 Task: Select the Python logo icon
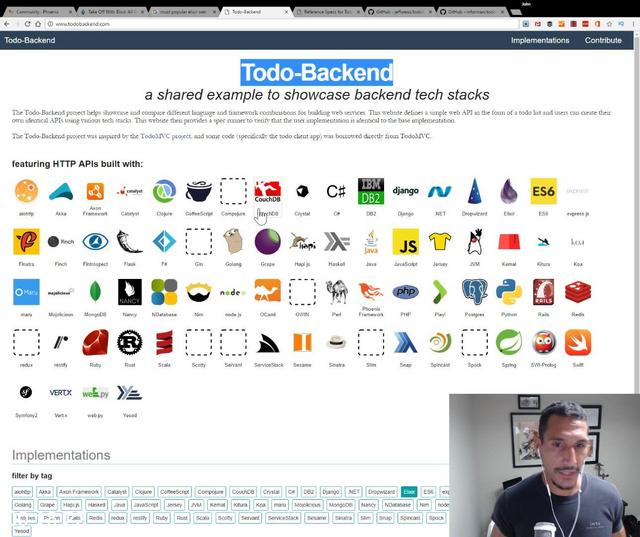[x=509, y=292]
